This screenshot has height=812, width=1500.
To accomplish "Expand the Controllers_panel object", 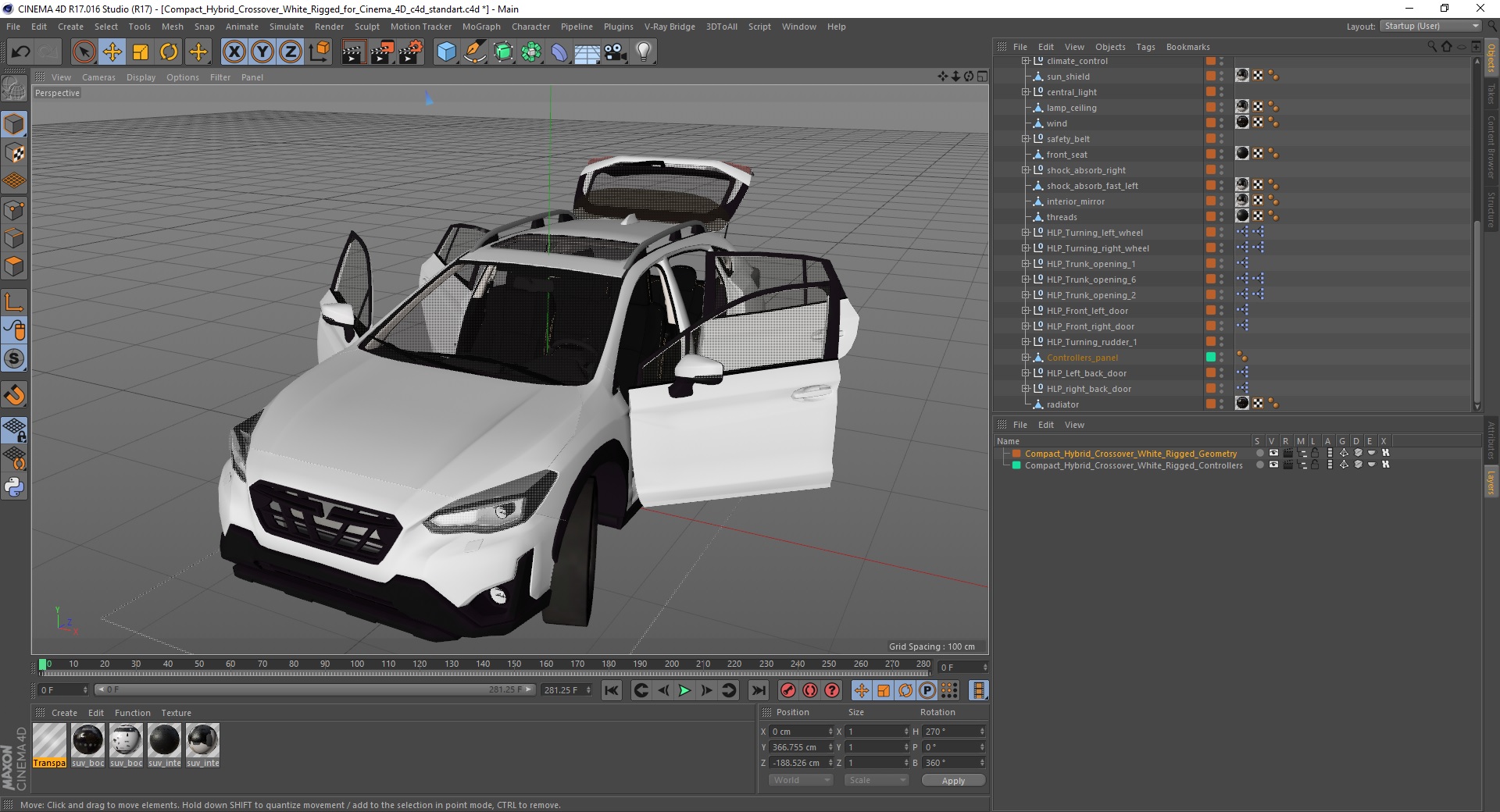I will click(1026, 358).
